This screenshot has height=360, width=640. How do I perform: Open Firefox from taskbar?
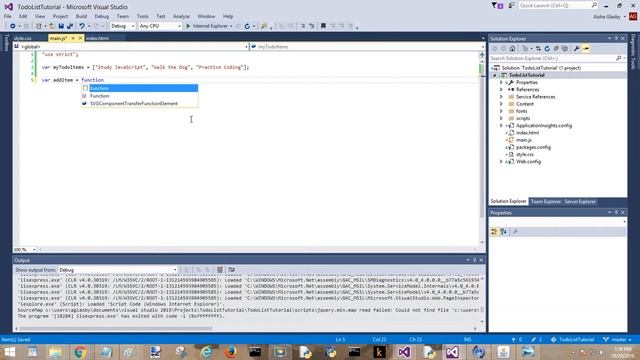[231, 352]
